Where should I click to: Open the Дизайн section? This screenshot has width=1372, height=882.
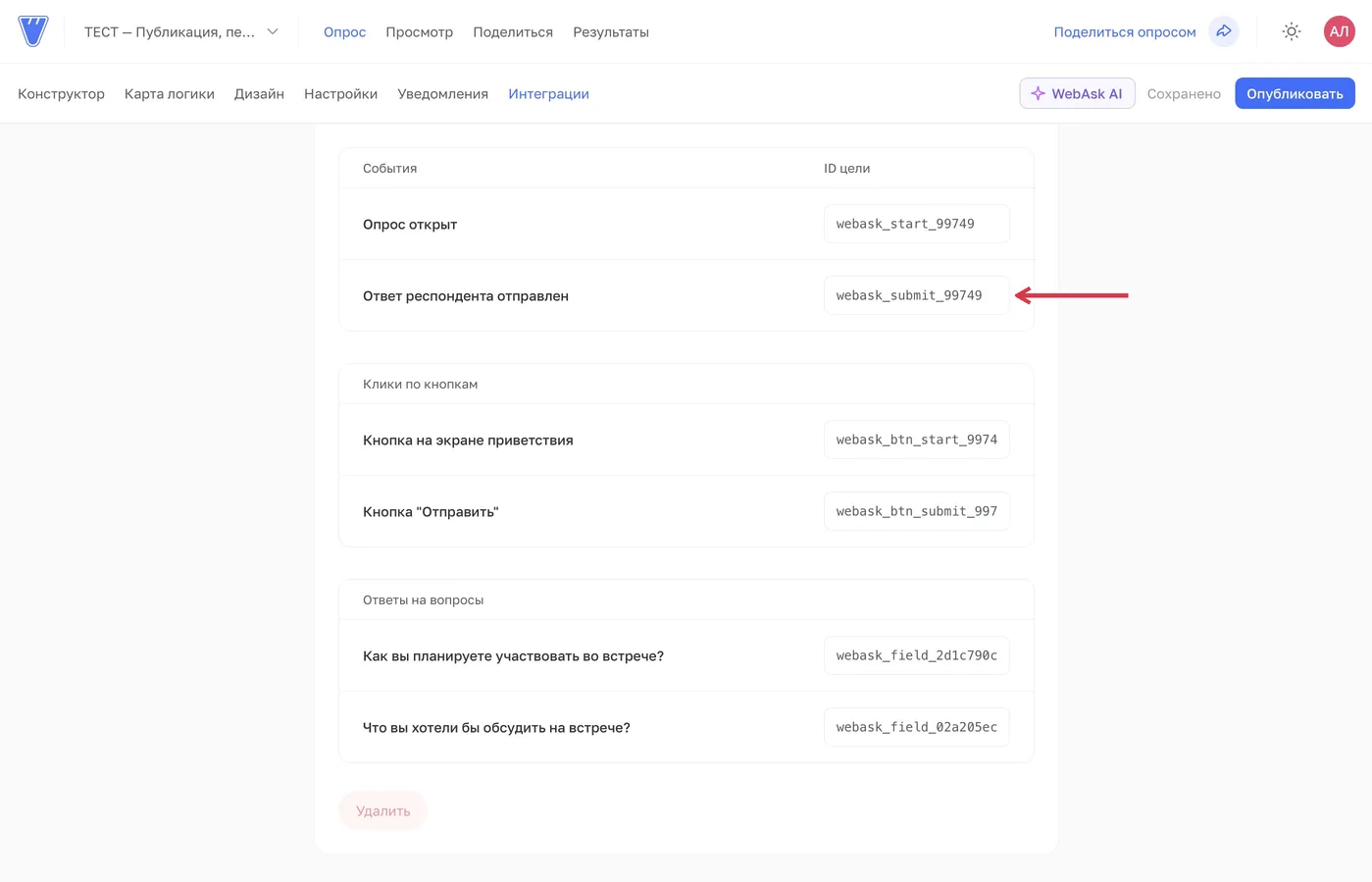[x=259, y=94]
